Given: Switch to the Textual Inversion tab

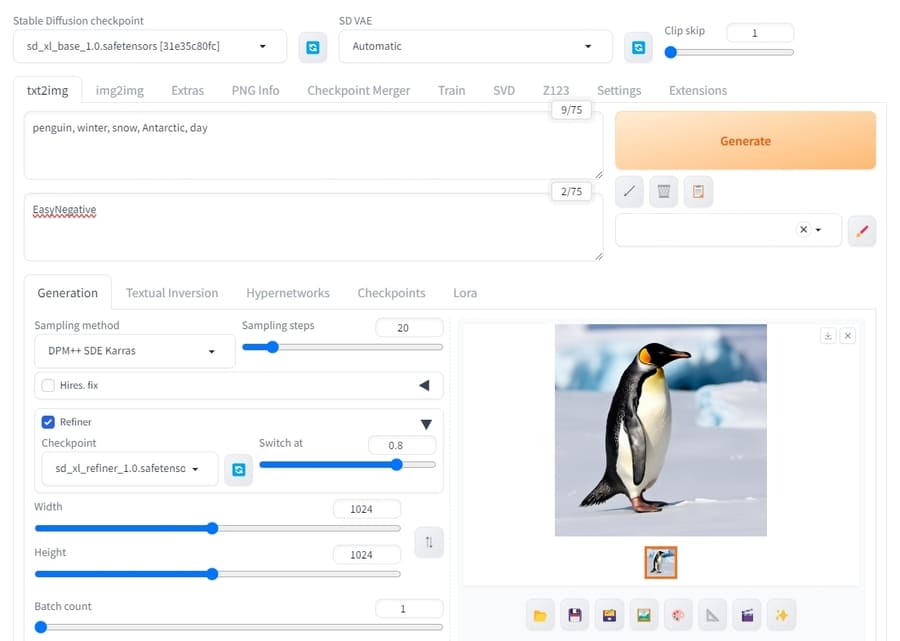Looking at the screenshot, I should [172, 293].
